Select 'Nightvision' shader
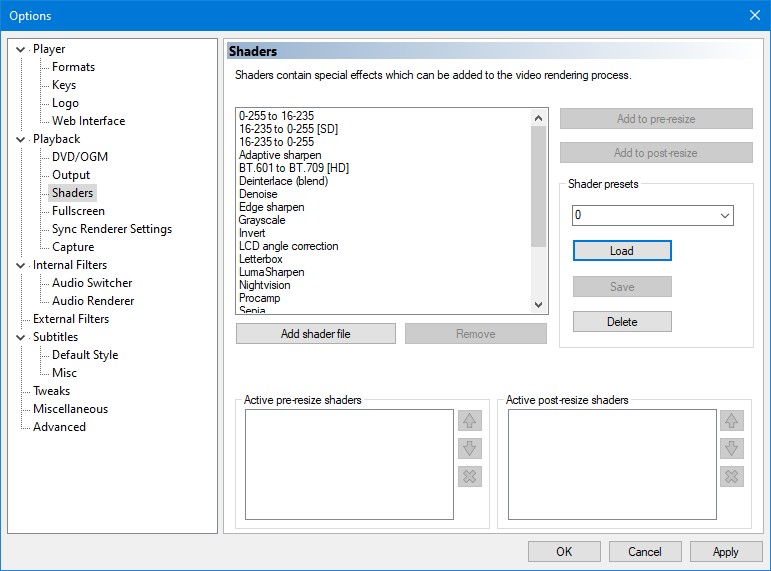Viewport: 771px width, 571px height. tap(265, 285)
